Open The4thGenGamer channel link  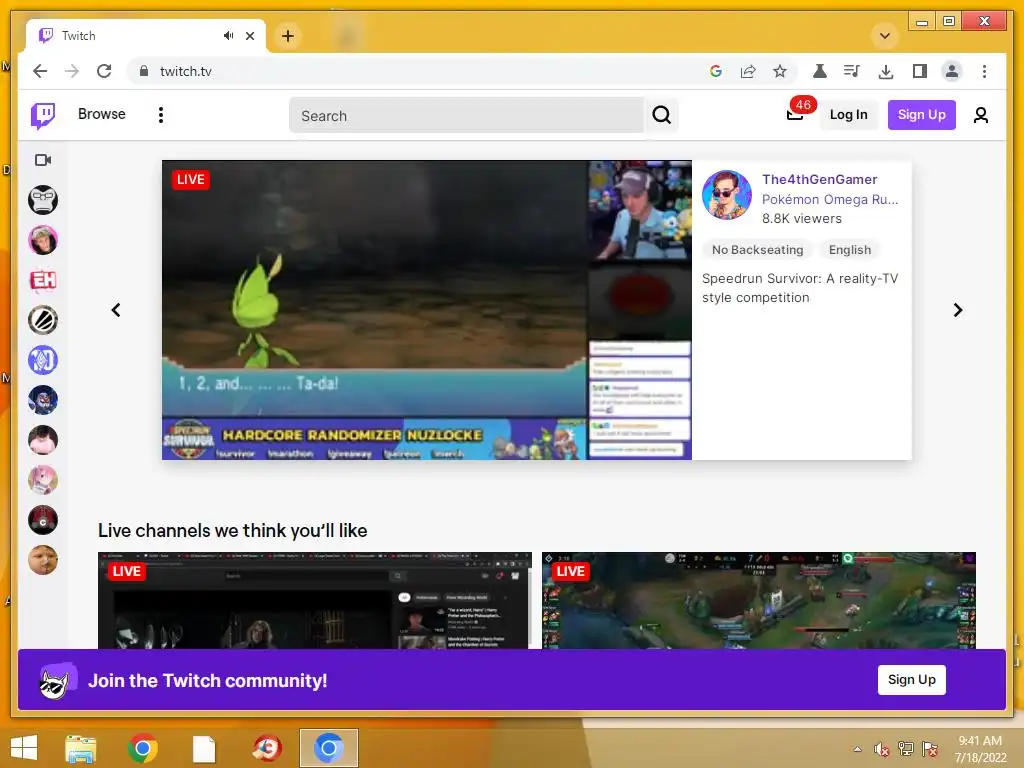tap(819, 180)
